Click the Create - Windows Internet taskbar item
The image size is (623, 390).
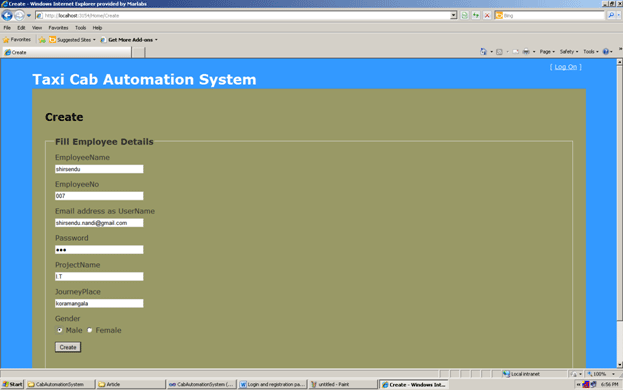click(414, 384)
